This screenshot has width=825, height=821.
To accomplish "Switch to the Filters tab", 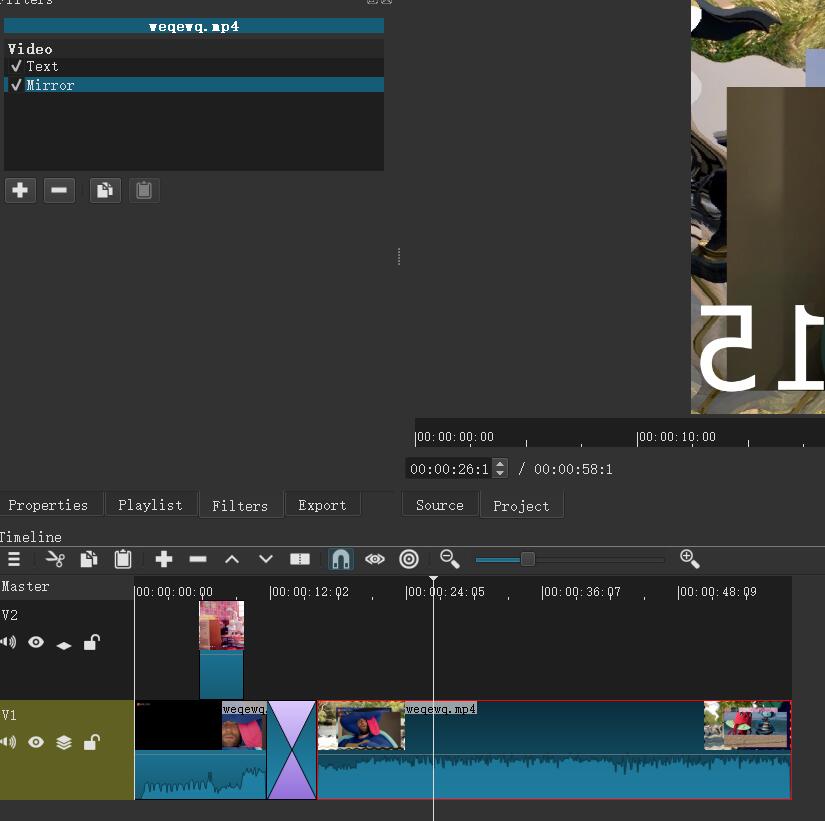I will (x=240, y=506).
